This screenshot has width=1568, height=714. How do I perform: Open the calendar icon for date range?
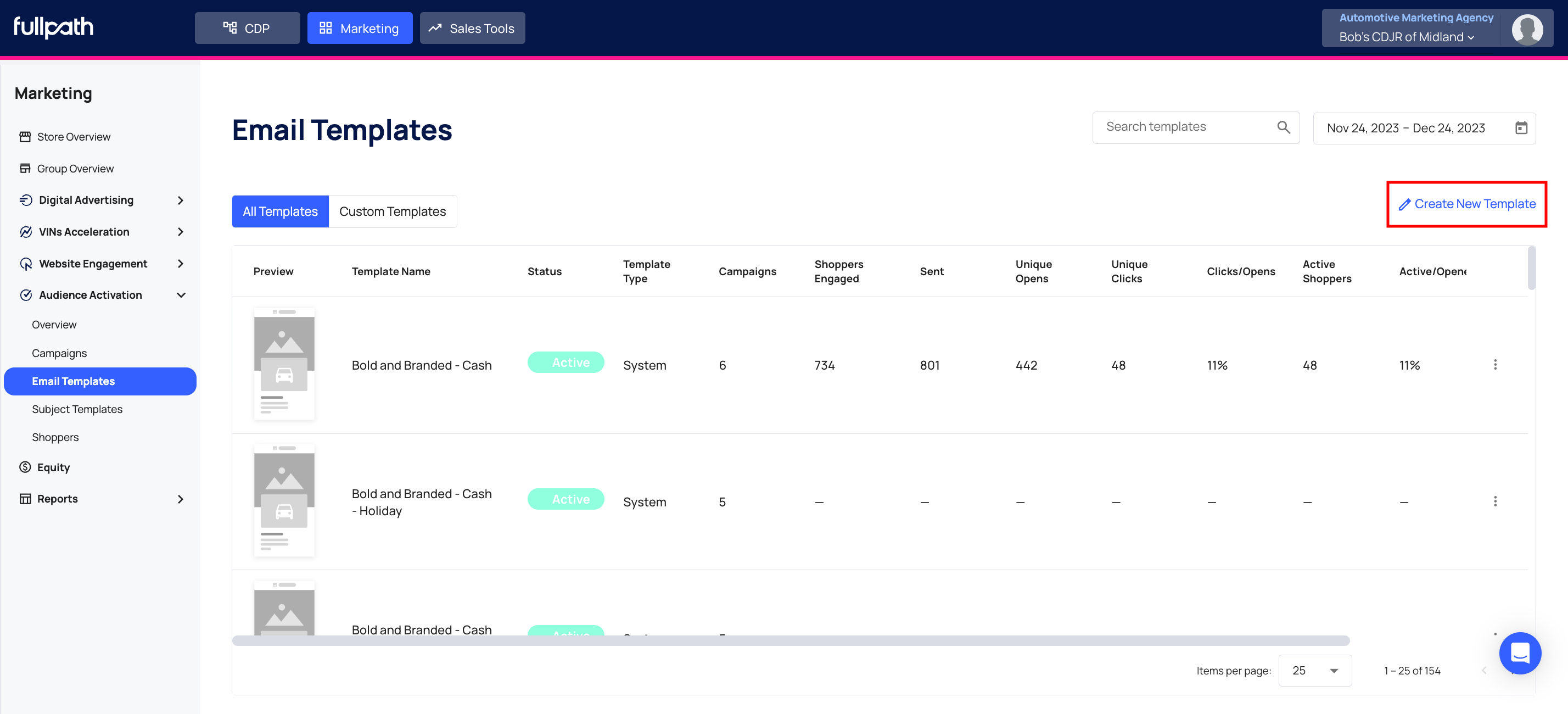click(1521, 128)
